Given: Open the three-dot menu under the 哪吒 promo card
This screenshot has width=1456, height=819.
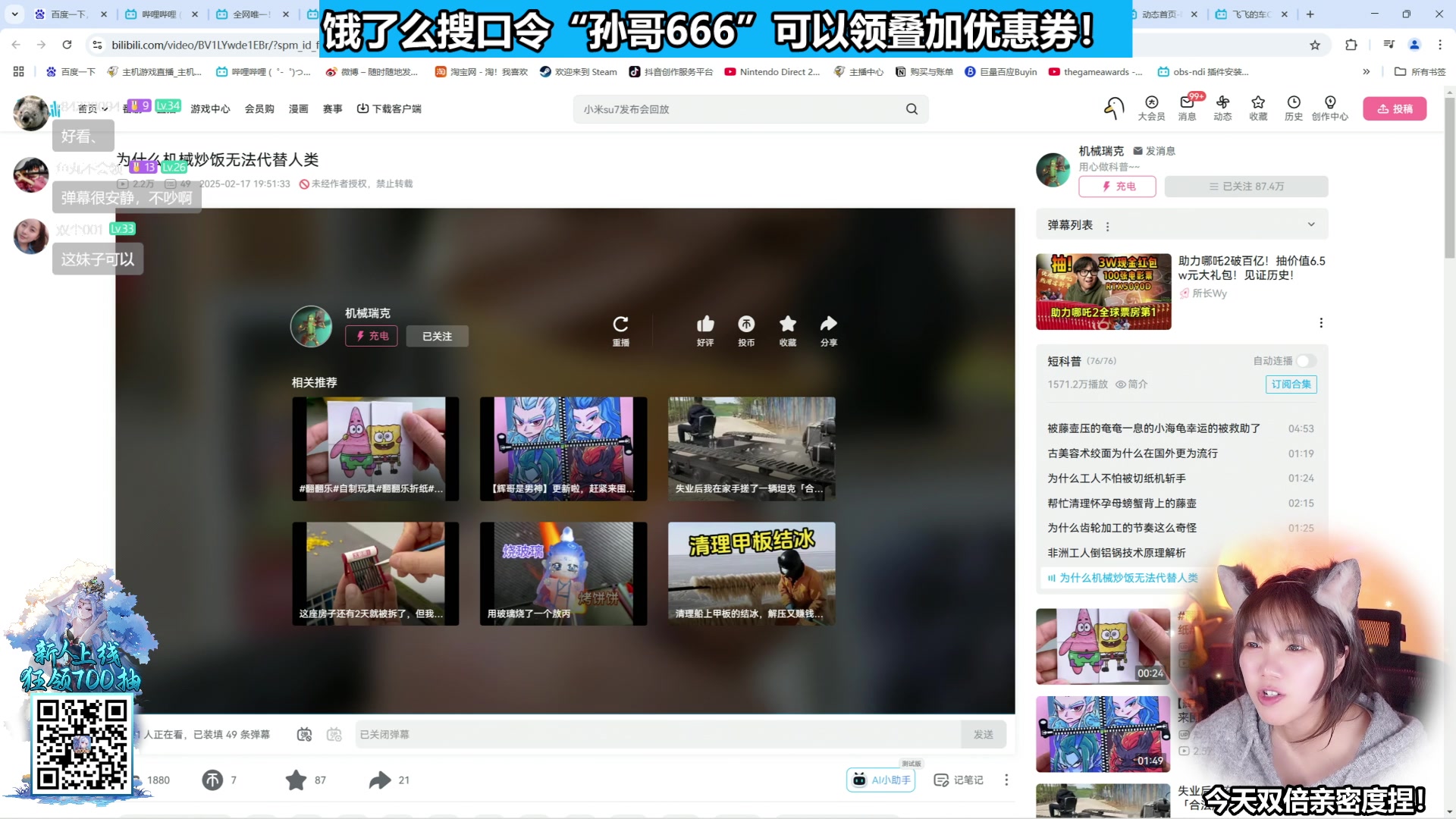Looking at the screenshot, I should click(1321, 322).
